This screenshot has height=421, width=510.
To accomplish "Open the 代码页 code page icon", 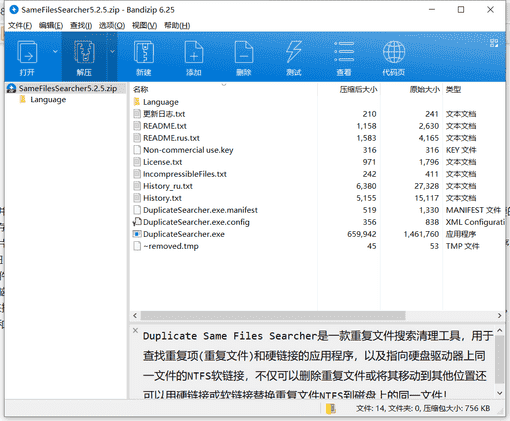I will pos(394,57).
